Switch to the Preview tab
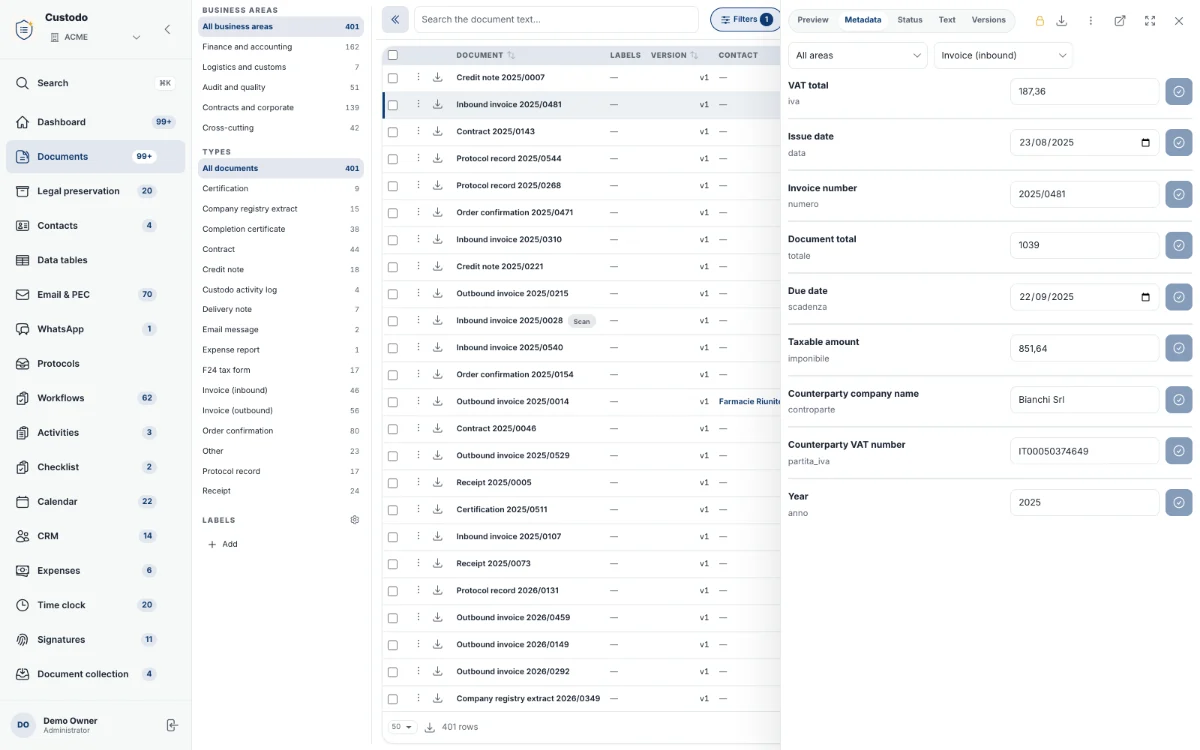 (813, 20)
